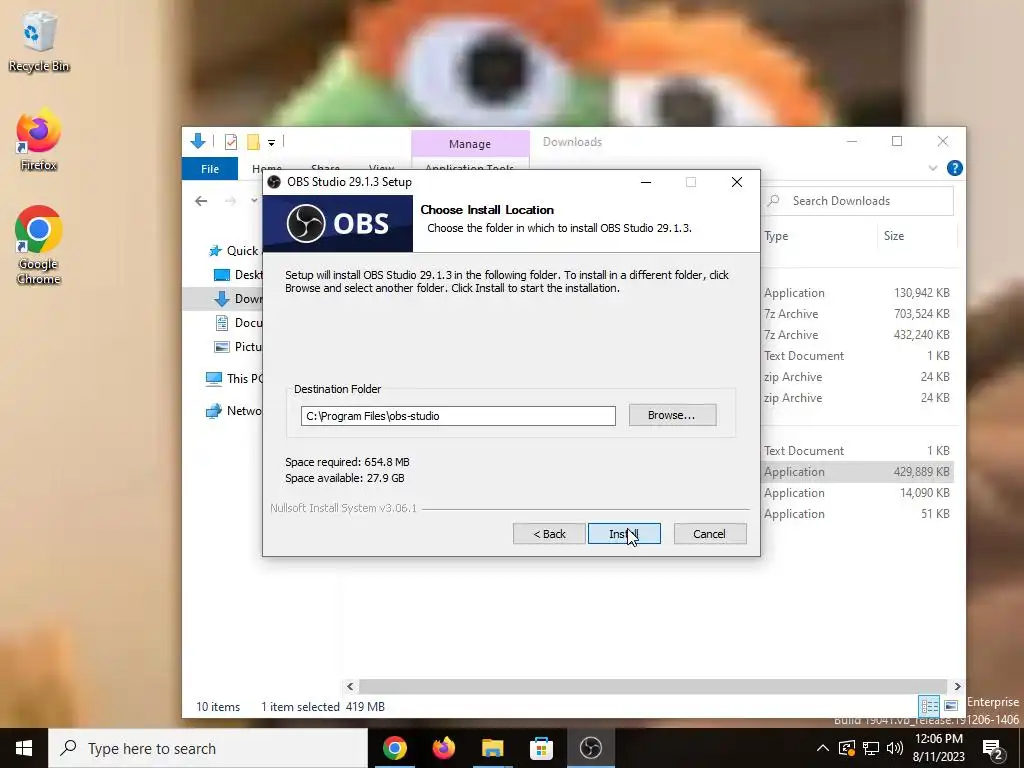Click the Search Downloads box
Image resolution: width=1024 pixels, height=768 pixels.
(x=858, y=201)
